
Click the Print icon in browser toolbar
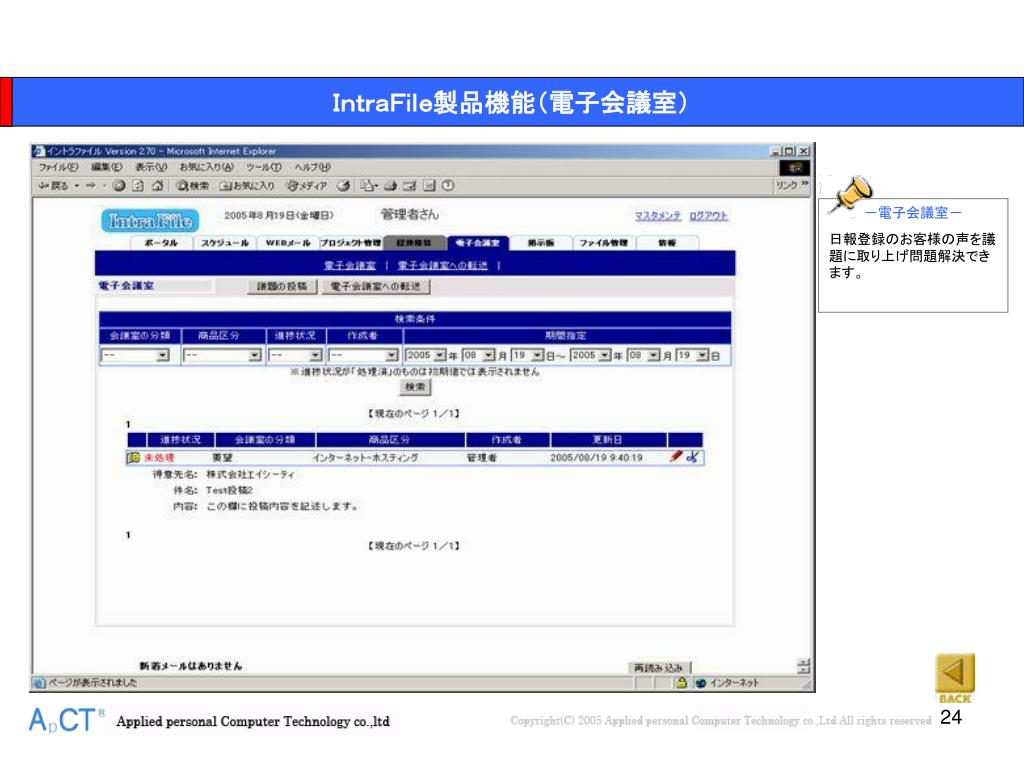coord(391,185)
